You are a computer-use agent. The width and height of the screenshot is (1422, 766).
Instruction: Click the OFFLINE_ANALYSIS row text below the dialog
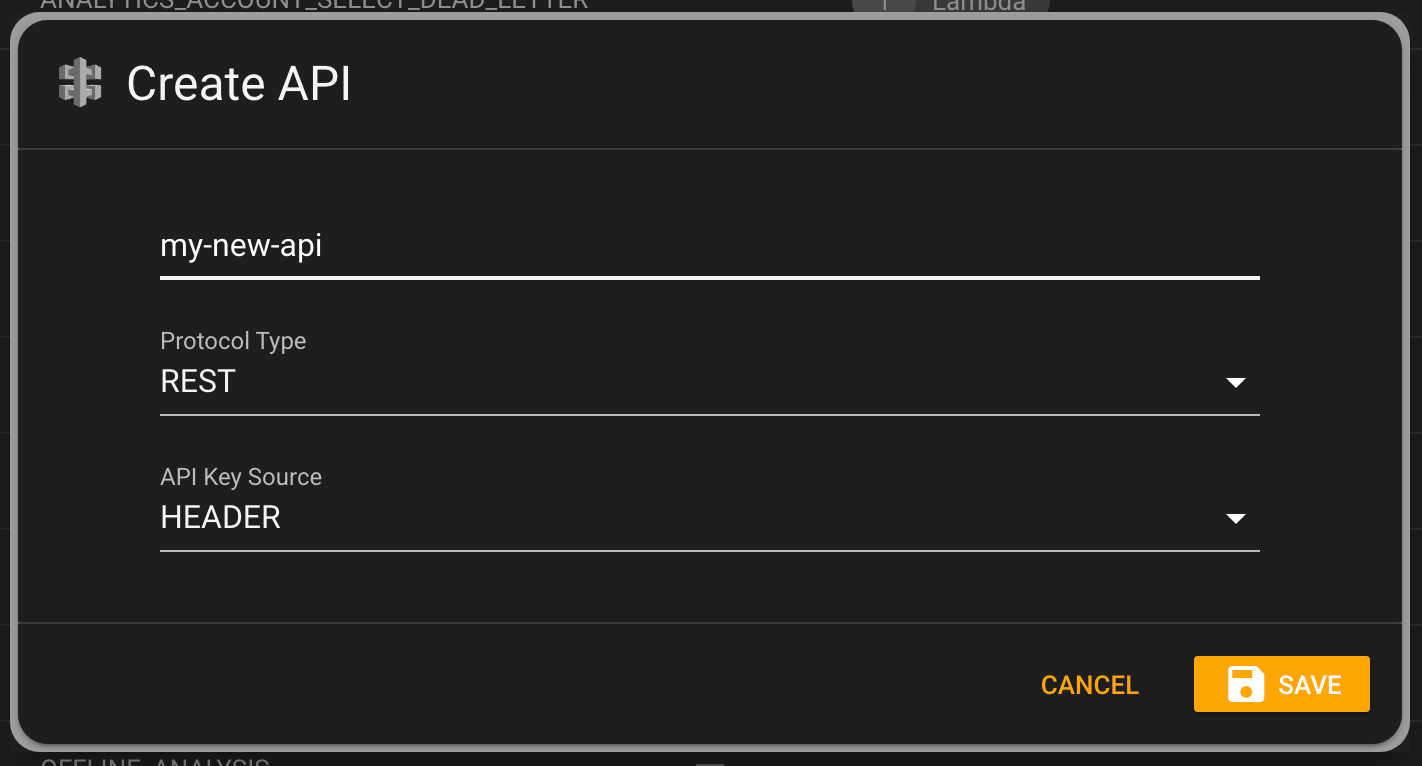155,762
